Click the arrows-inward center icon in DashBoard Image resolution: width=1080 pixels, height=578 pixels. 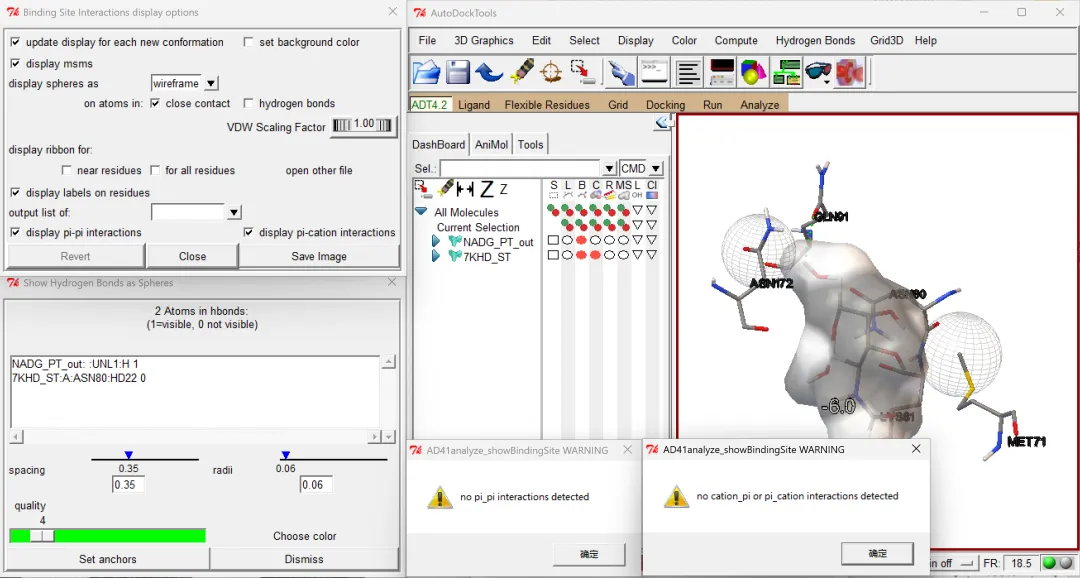(x=466, y=189)
